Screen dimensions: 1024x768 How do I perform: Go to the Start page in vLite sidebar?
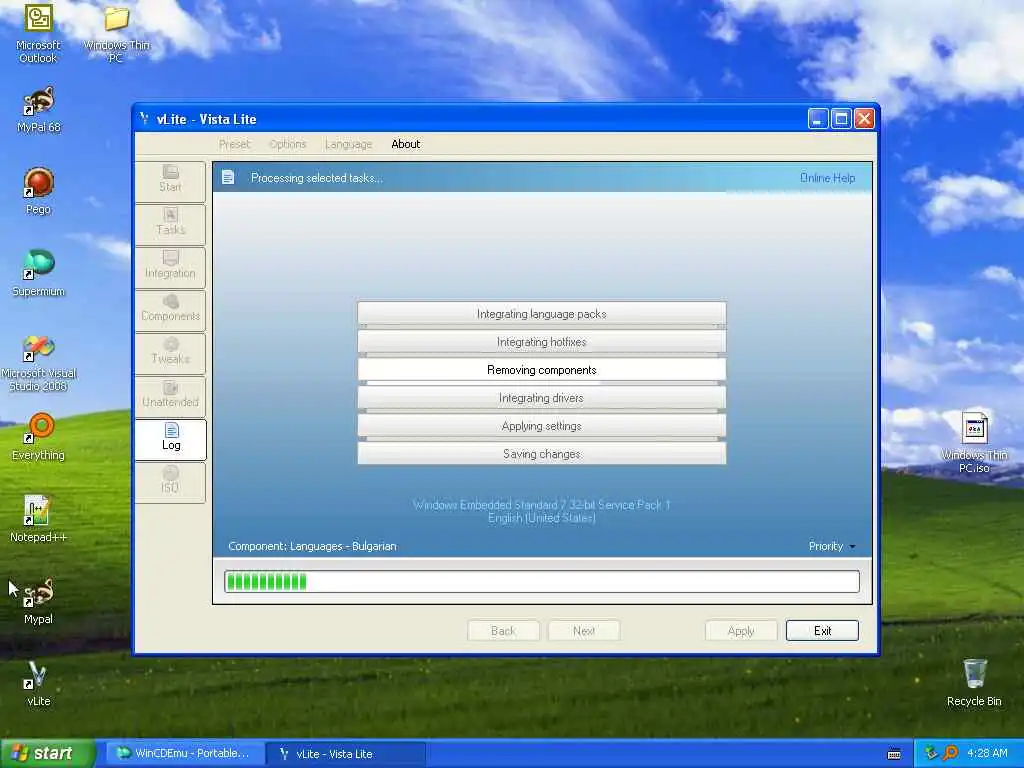170,180
